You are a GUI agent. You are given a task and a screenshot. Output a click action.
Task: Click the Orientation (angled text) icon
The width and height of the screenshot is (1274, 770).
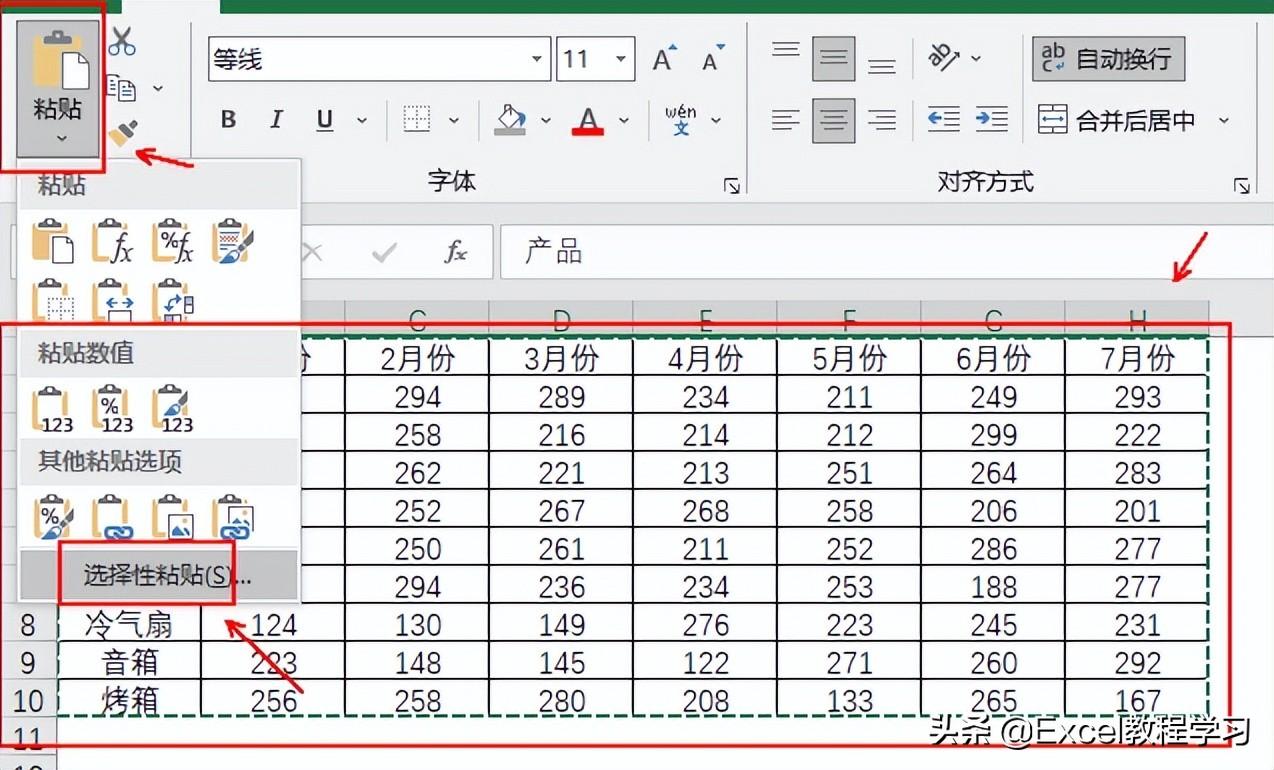click(x=943, y=58)
